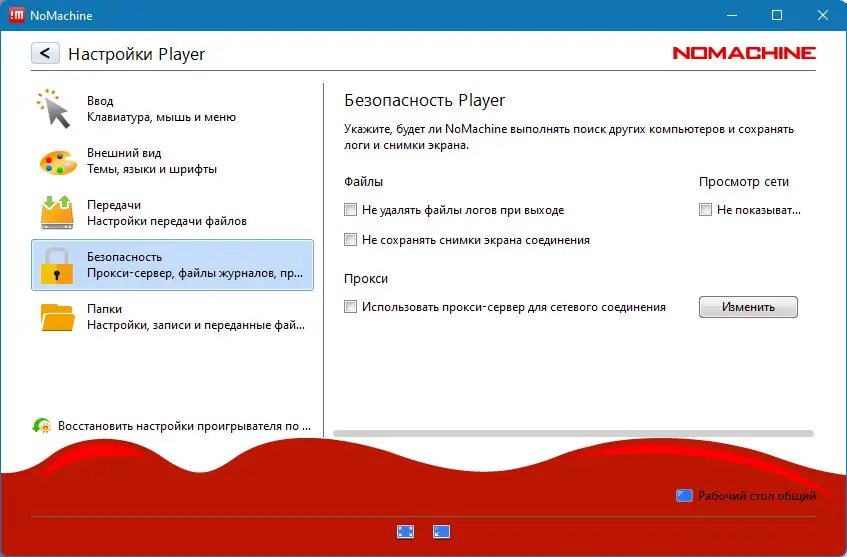Open the Папки section
This screenshot has width=847, height=557.
(x=172, y=317)
